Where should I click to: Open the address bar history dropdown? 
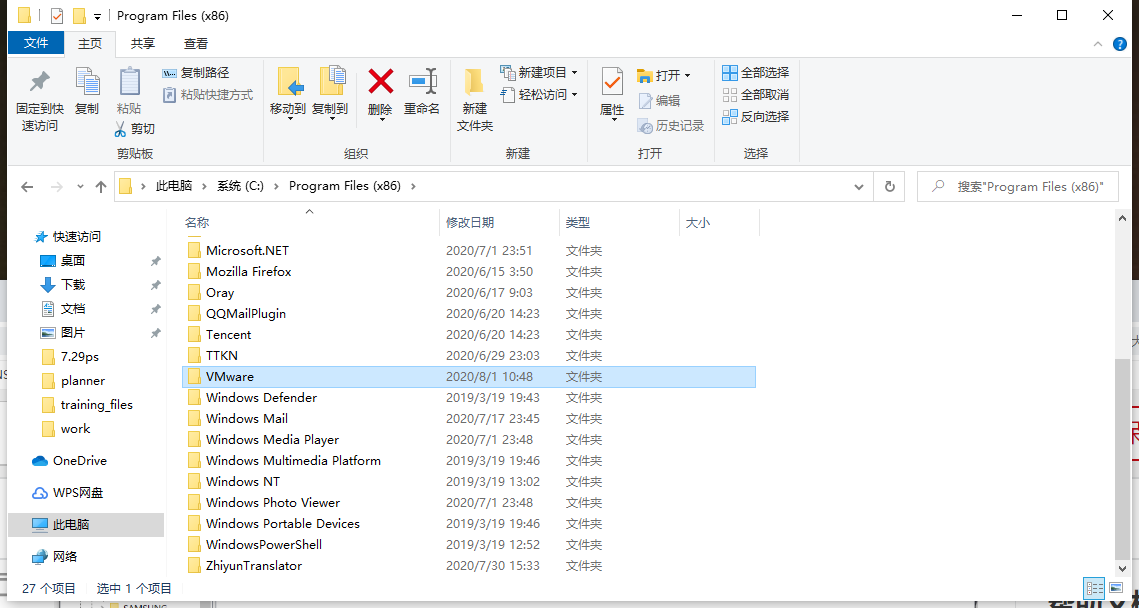[859, 186]
